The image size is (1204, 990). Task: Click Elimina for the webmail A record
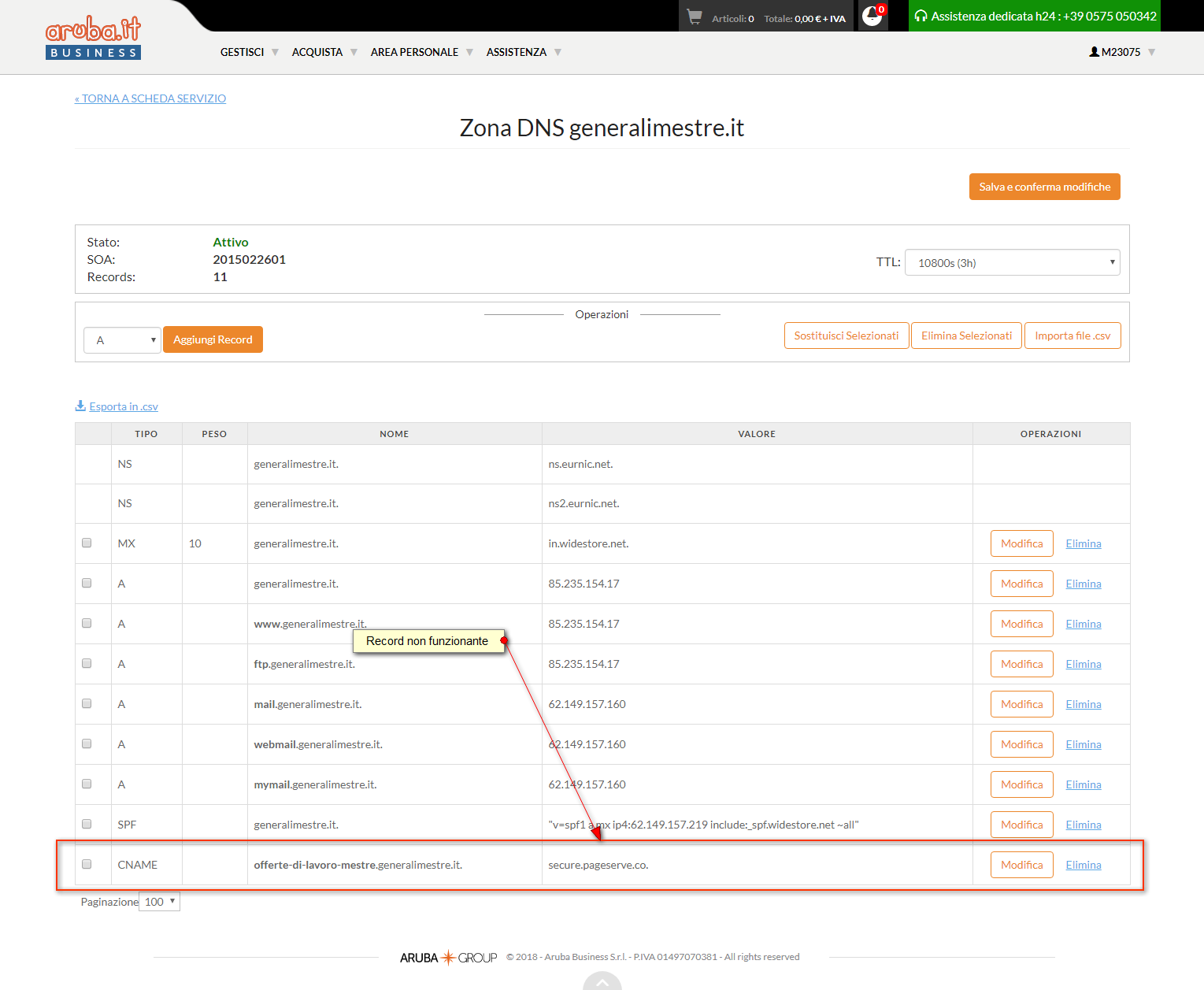[1084, 744]
